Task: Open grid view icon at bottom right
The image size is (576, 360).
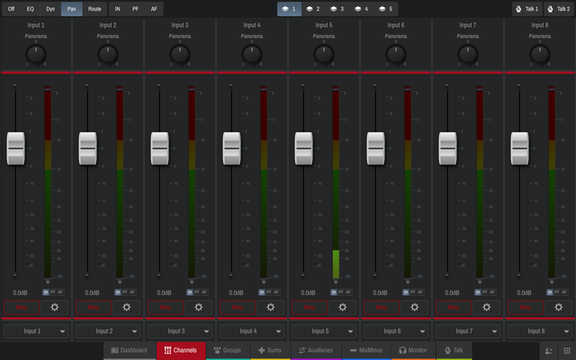Action: (x=567, y=350)
